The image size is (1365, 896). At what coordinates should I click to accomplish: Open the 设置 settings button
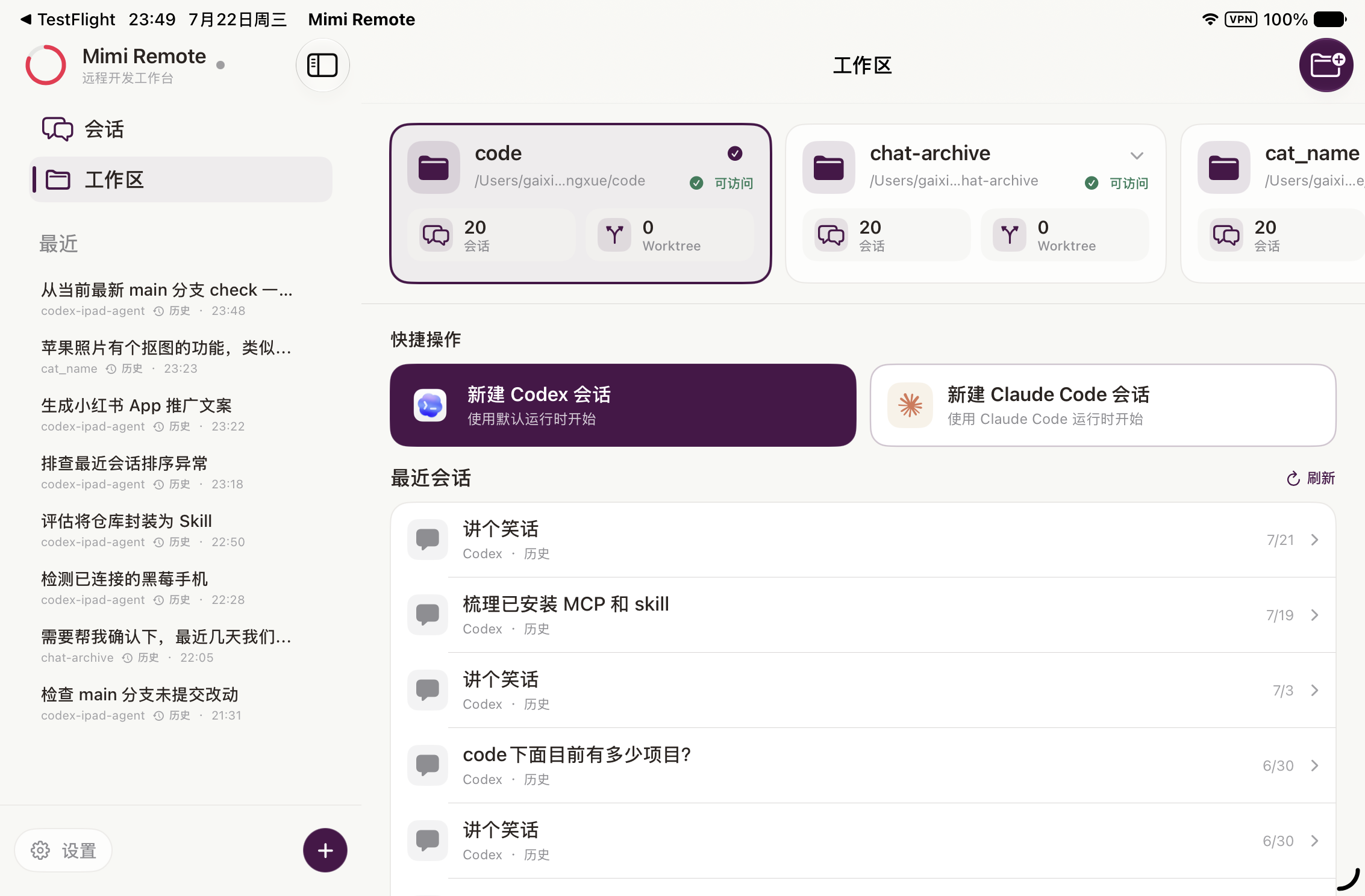click(63, 850)
